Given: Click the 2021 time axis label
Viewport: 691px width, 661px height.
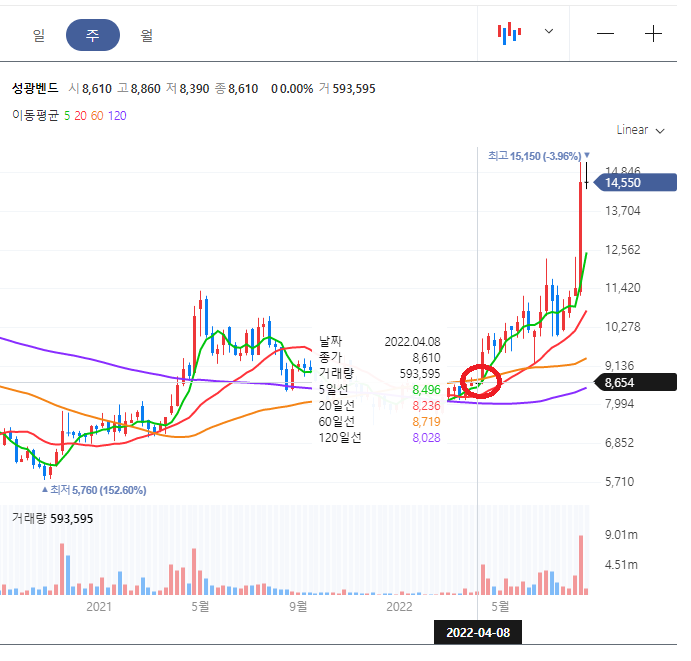Looking at the screenshot, I should point(99,607).
